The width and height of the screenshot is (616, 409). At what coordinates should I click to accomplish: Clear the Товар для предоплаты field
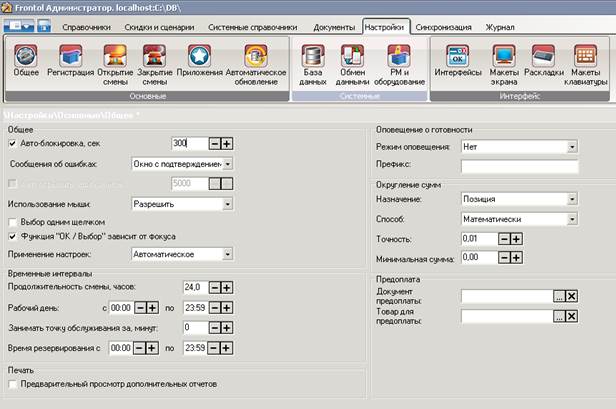572,318
